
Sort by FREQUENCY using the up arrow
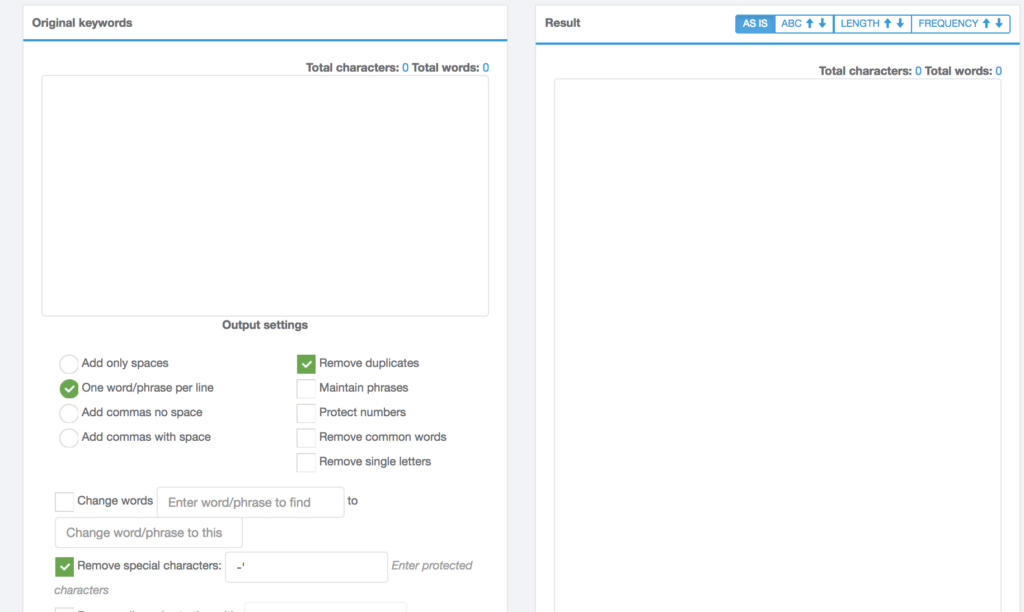(987, 24)
